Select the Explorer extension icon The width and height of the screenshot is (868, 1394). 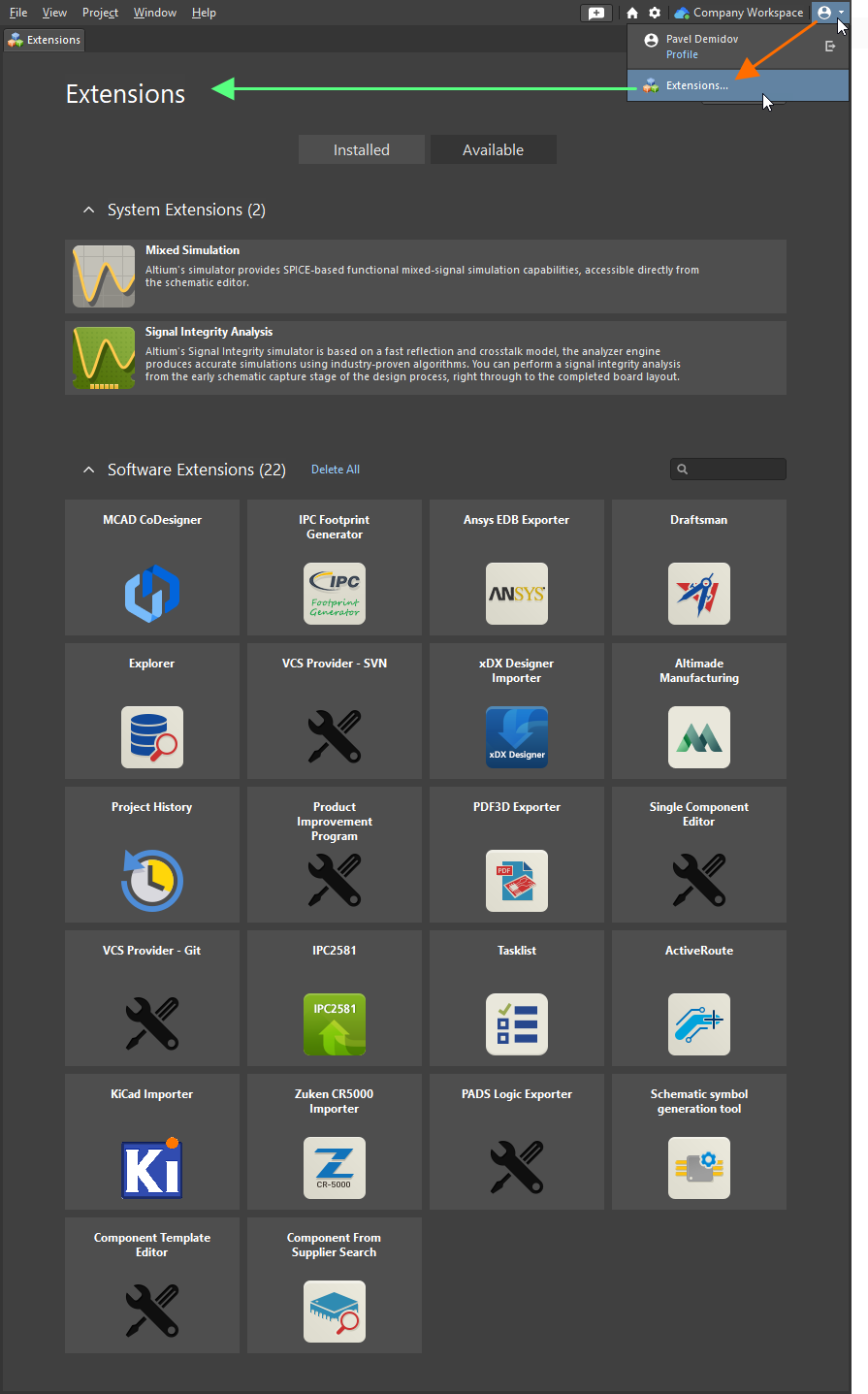151,736
